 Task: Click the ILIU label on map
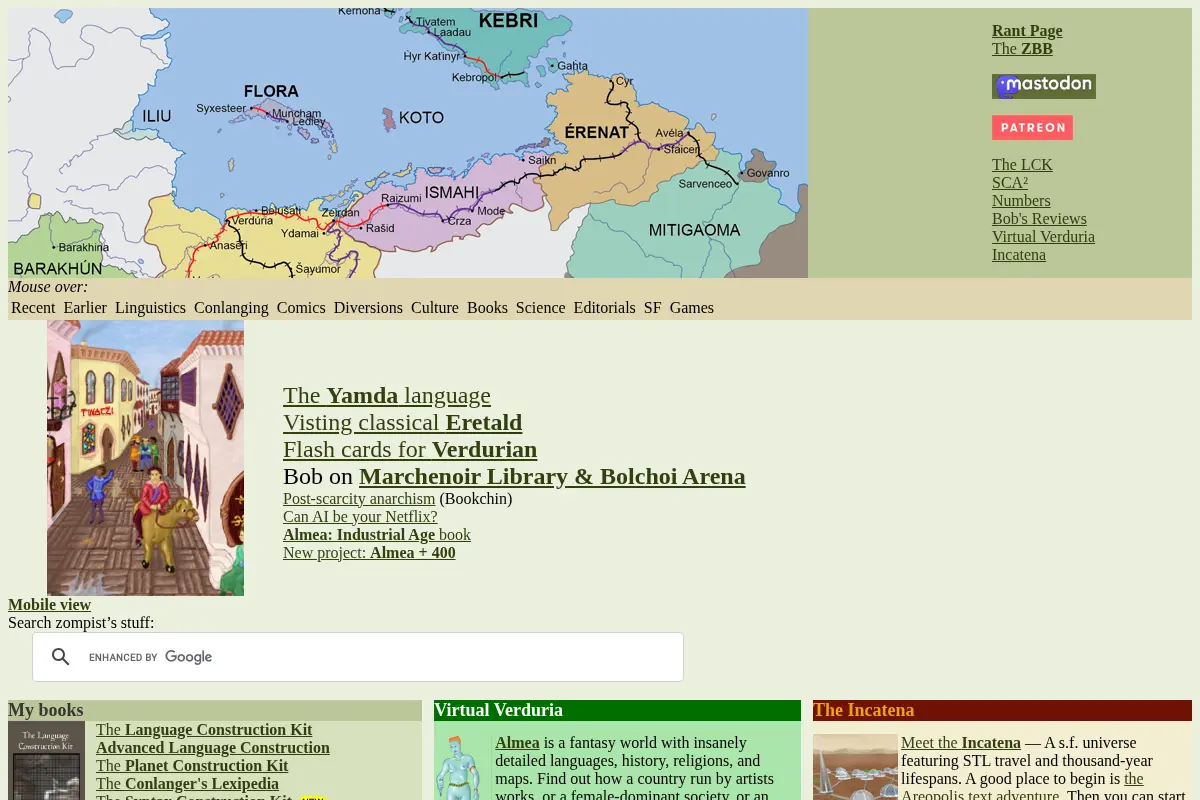157,117
